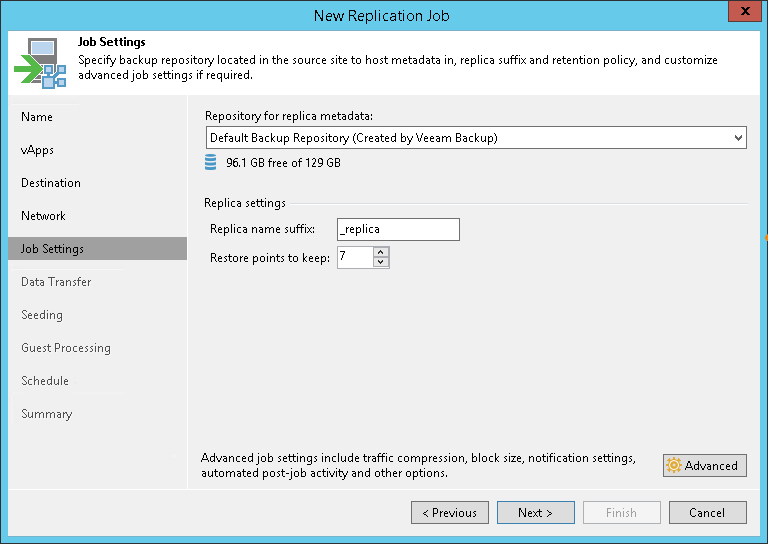
Task: Go to the Name step
Action: pyautogui.click(x=37, y=117)
